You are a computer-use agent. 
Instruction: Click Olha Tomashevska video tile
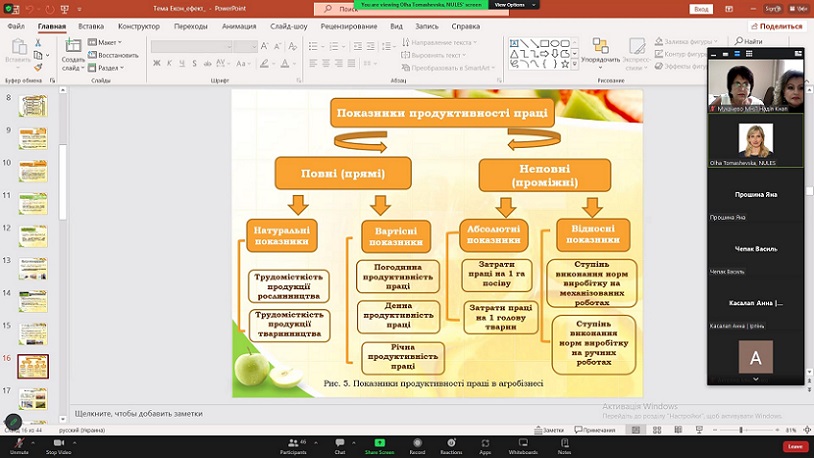tap(755, 141)
